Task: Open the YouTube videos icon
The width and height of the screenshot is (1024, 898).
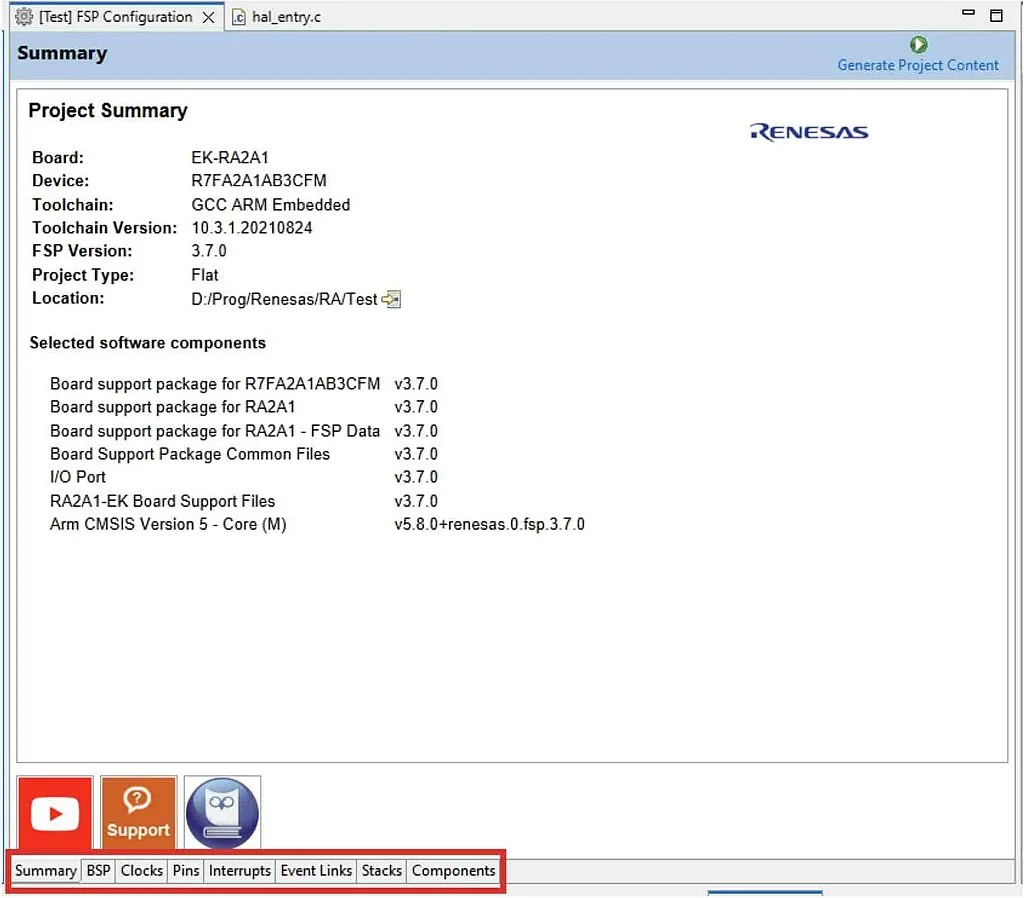Action: (54, 812)
